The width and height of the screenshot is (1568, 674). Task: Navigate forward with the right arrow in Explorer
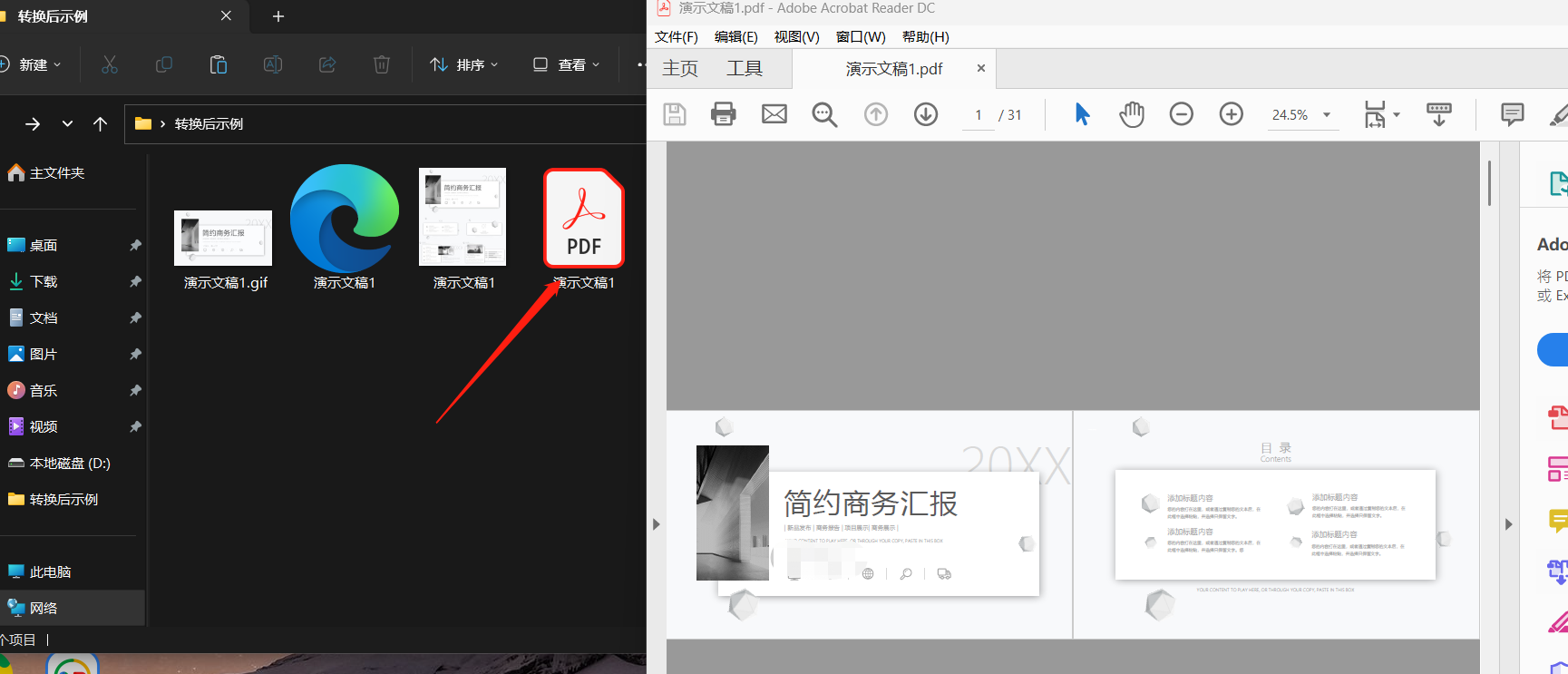[x=33, y=123]
